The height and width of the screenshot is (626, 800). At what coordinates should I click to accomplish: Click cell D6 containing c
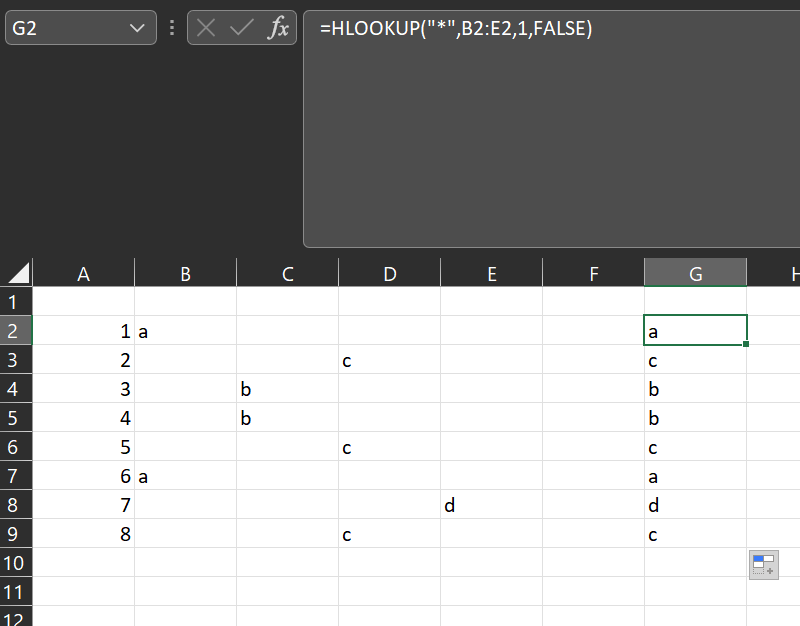click(390, 447)
